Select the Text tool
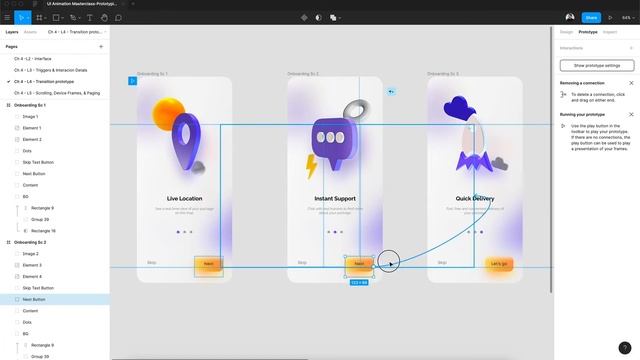 click(x=89, y=18)
